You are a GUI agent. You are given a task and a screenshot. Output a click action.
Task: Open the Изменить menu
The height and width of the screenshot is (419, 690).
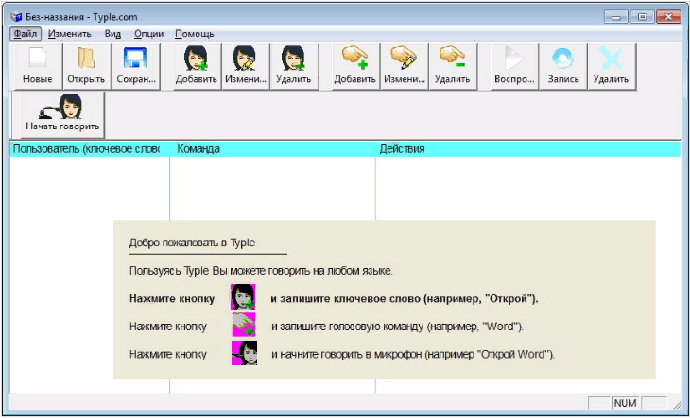[70, 34]
